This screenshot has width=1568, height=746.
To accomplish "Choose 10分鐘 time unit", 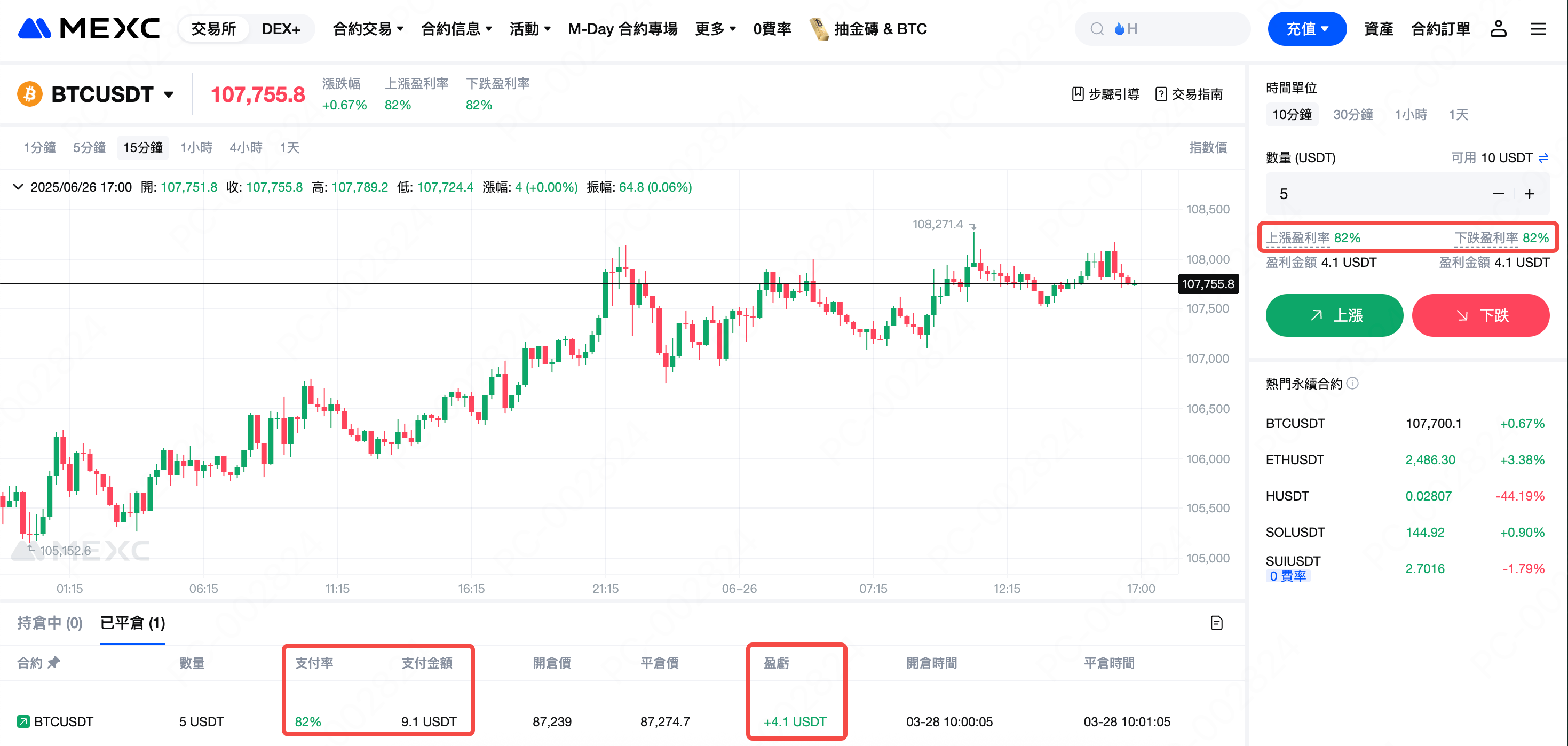I will pyautogui.click(x=1292, y=114).
